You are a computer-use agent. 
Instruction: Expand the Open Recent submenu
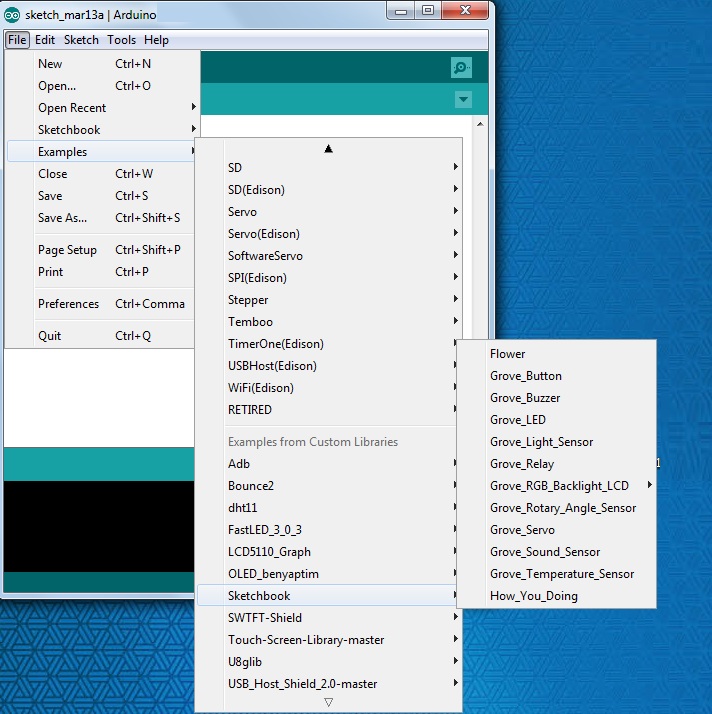click(103, 107)
